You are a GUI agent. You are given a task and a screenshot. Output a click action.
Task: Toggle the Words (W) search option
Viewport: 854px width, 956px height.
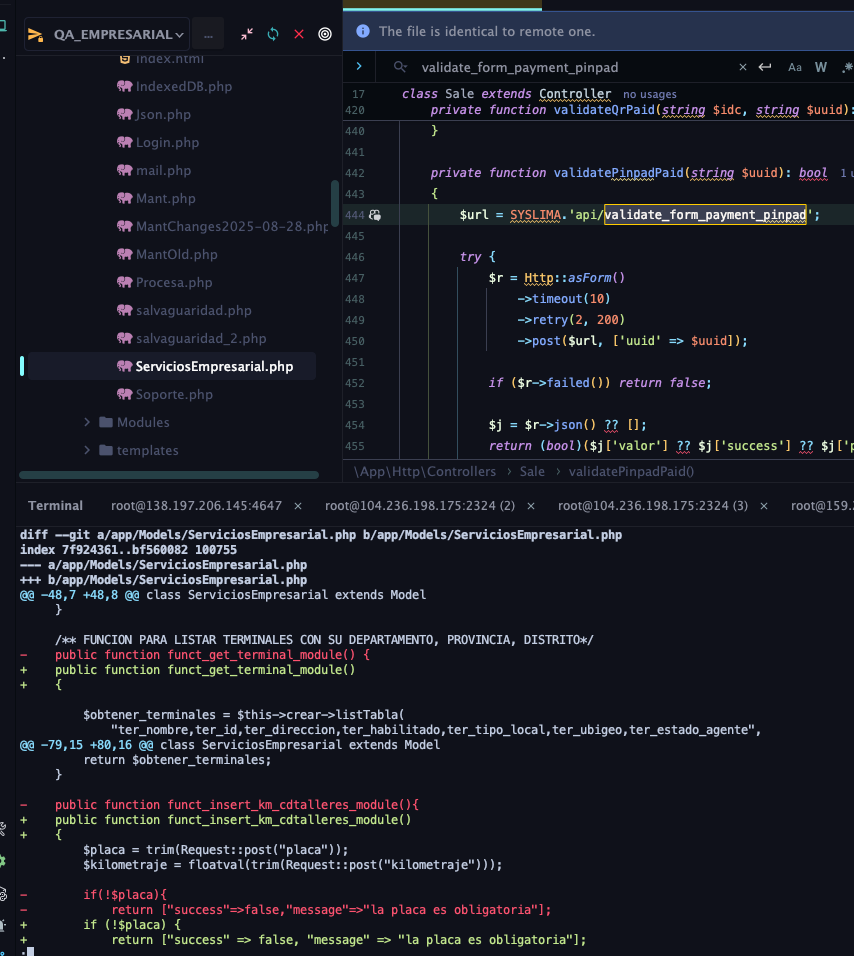tap(820, 67)
